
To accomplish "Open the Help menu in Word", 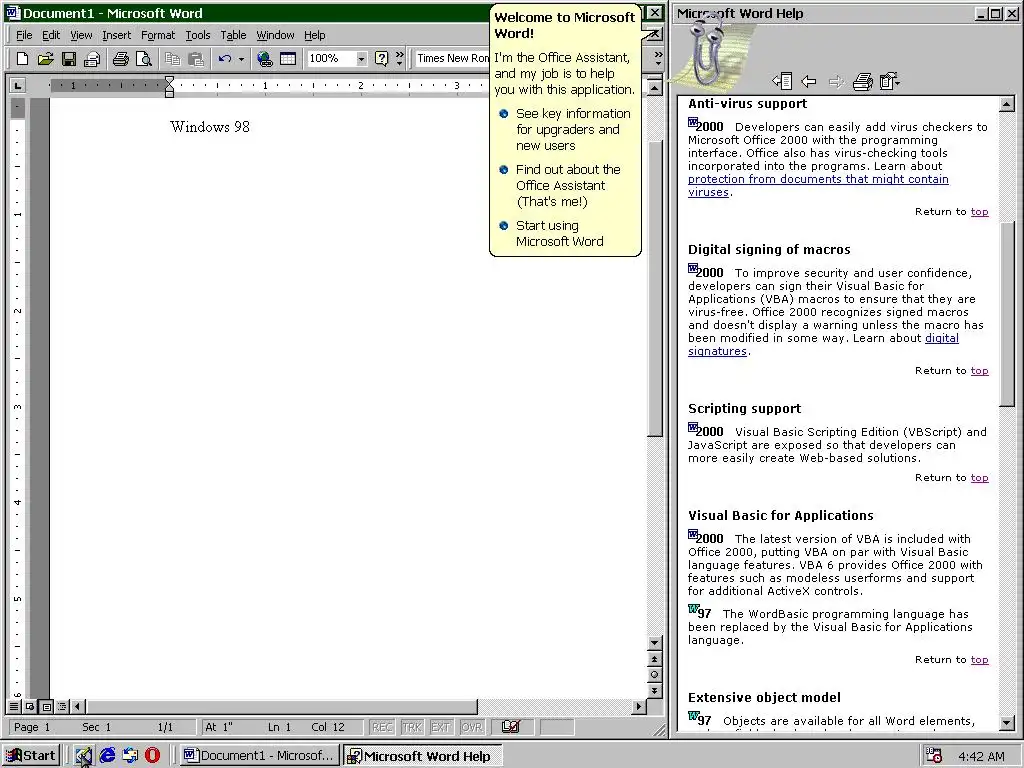I will click(x=315, y=35).
